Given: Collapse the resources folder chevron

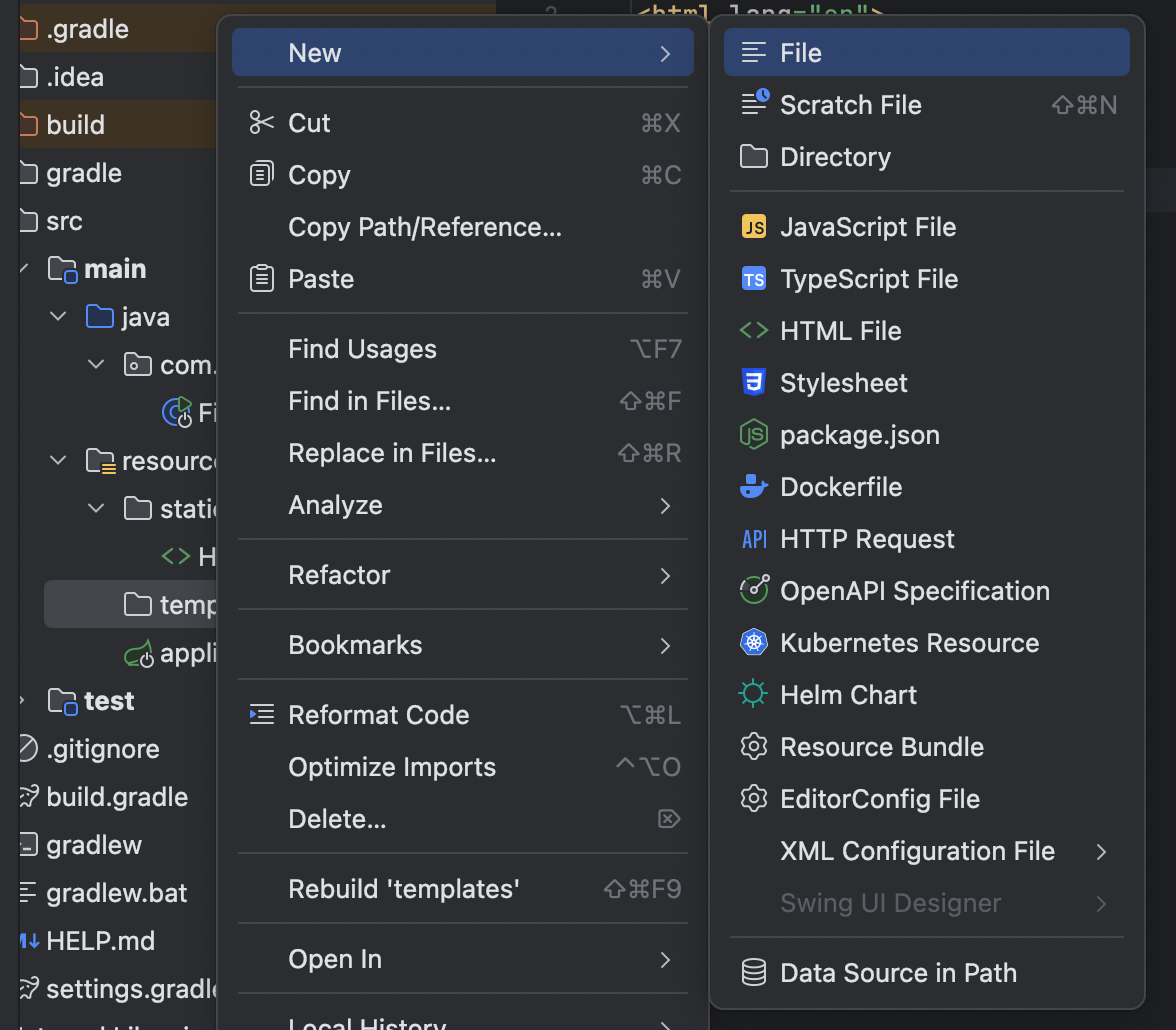Looking at the screenshot, I should coord(58,460).
